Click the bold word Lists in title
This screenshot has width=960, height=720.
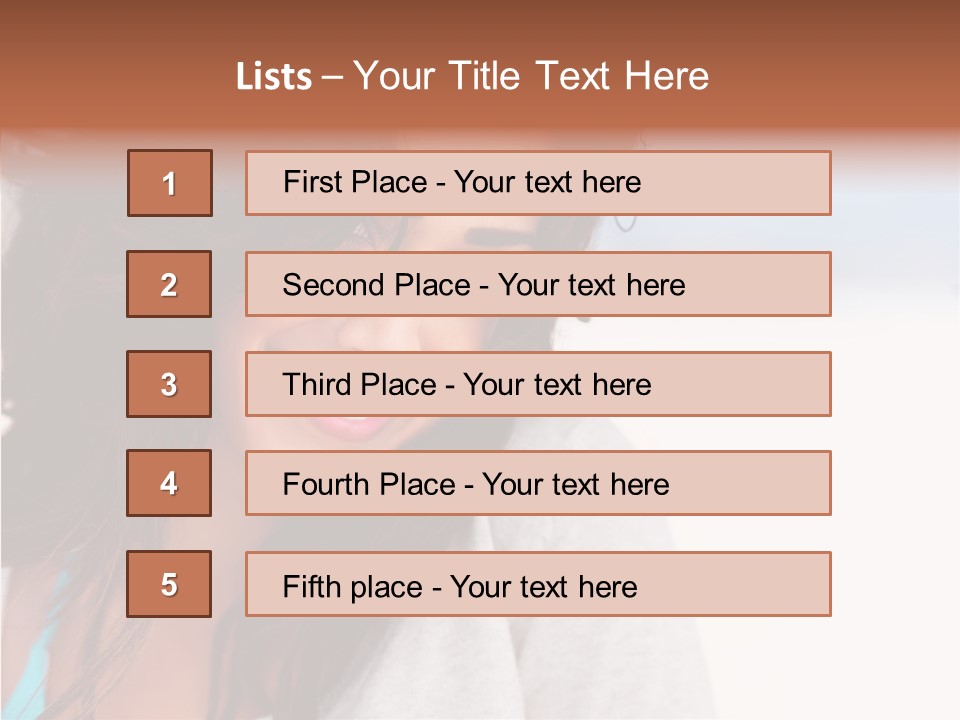click(274, 77)
